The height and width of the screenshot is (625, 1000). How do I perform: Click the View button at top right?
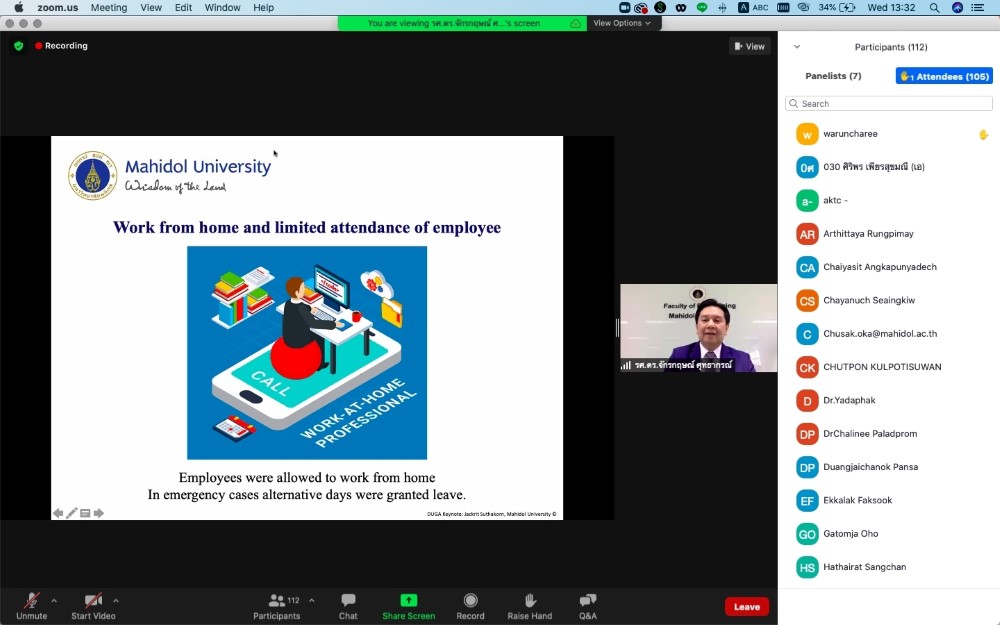749,46
